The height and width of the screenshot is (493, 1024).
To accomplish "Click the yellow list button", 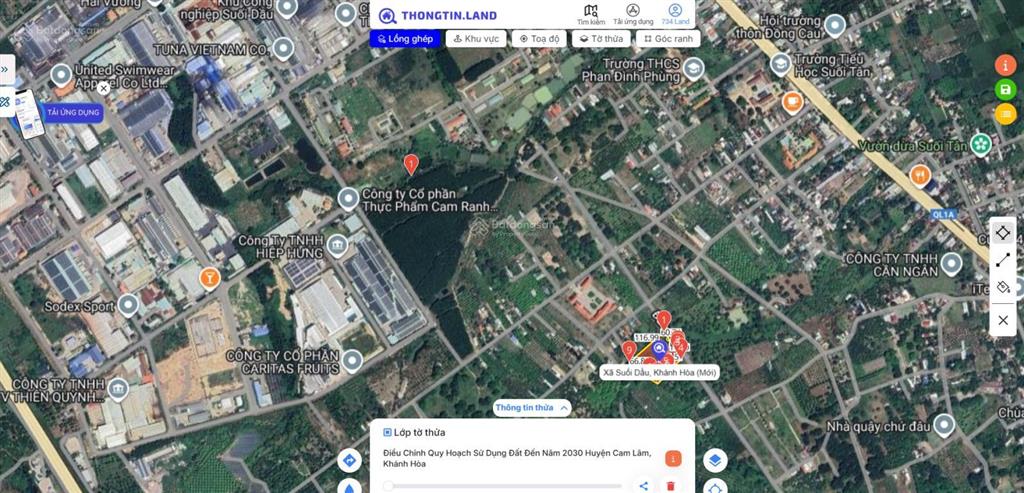I will pos(1005,114).
